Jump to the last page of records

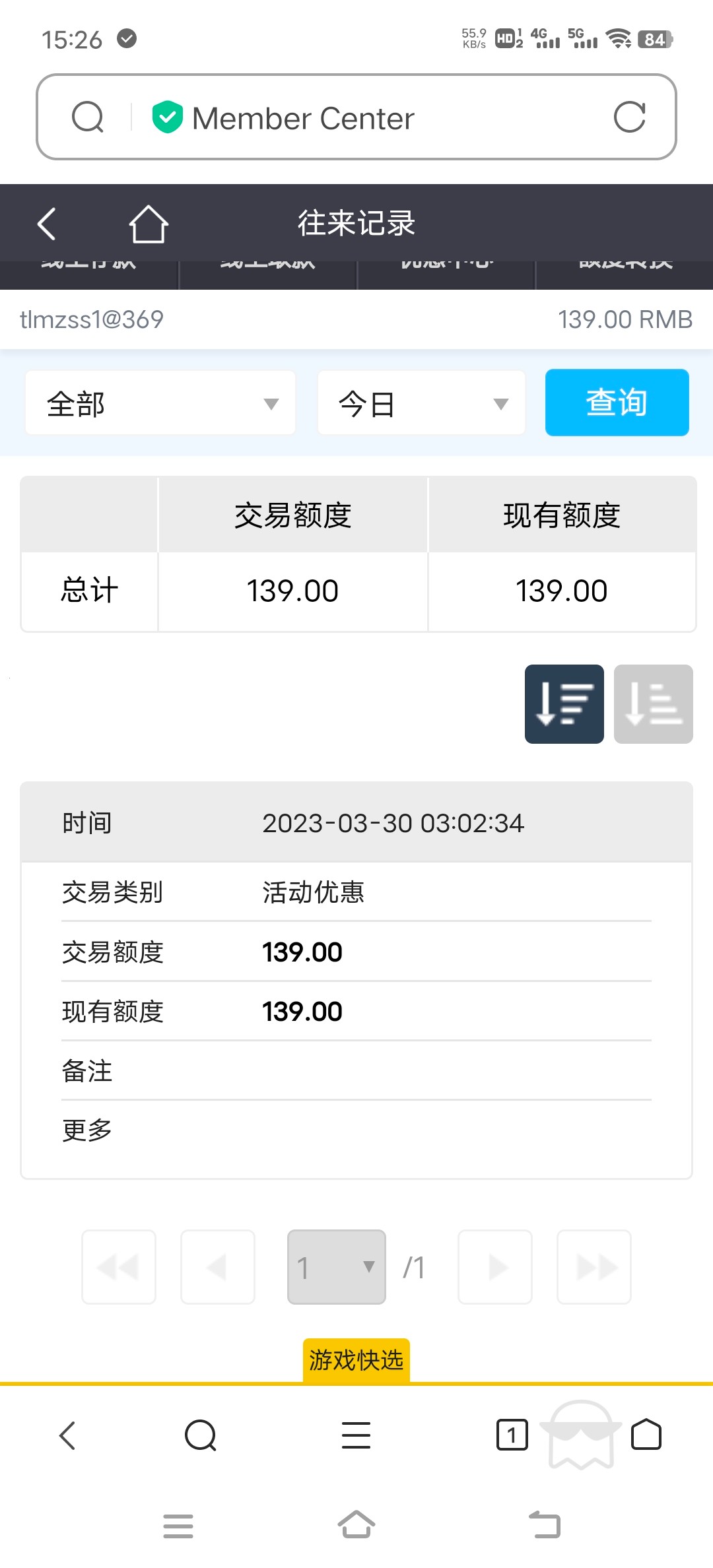pos(594,1267)
